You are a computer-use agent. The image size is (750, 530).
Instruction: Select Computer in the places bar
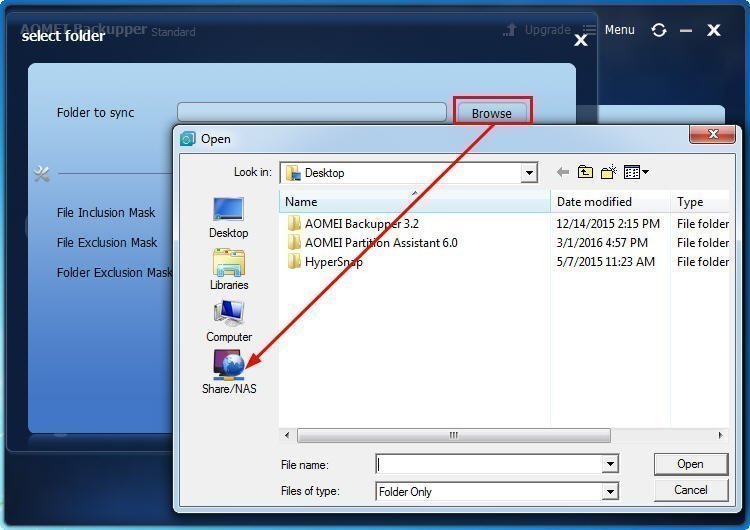point(229,321)
